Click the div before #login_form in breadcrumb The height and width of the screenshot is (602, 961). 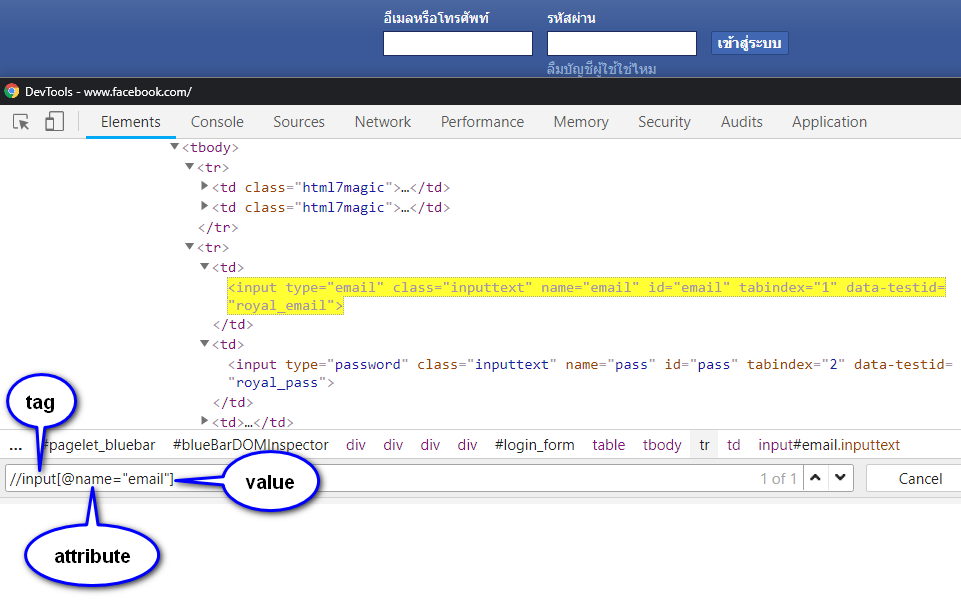pyautogui.click(x=467, y=445)
